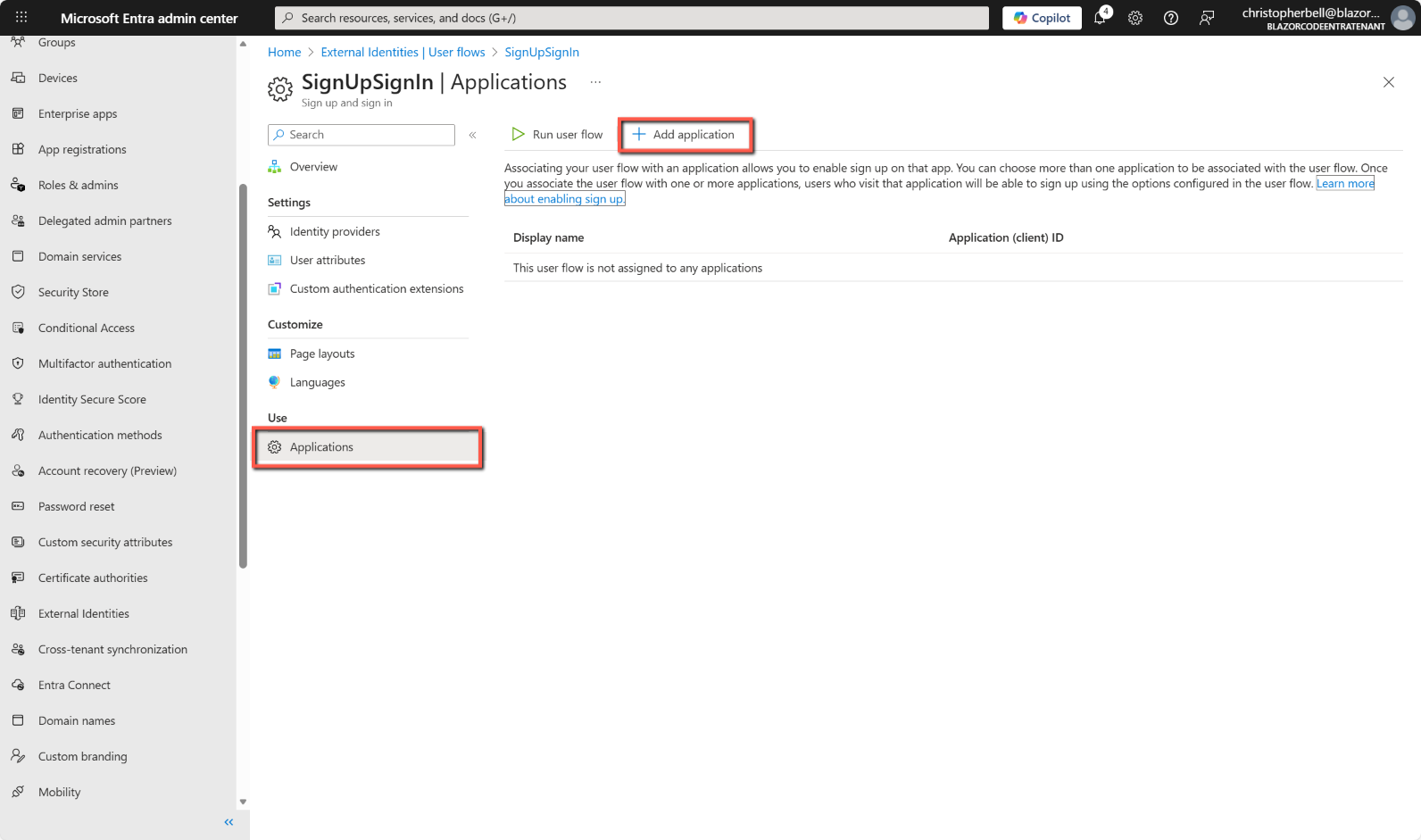This screenshot has height=840, width=1421.
Task: Click the Run user flow play icon
Action: [x=519, y=135]
